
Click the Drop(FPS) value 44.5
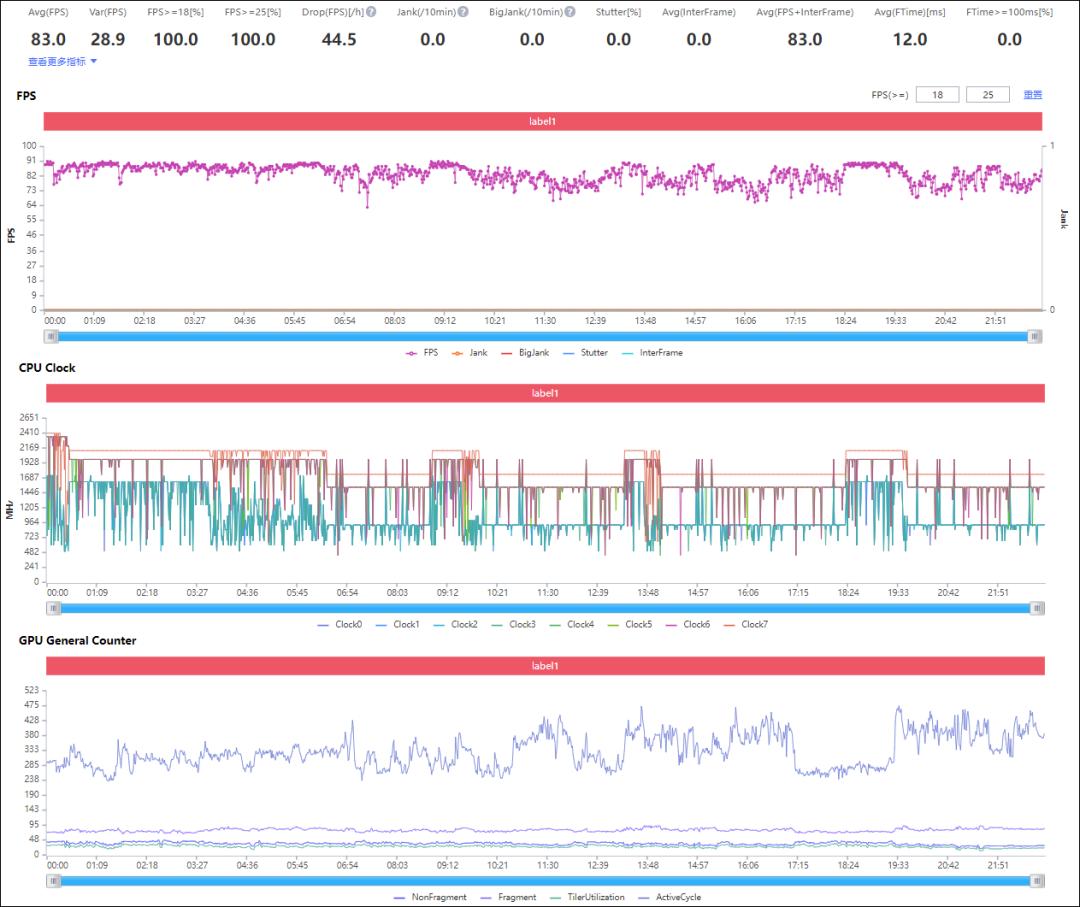pos(339,39)
